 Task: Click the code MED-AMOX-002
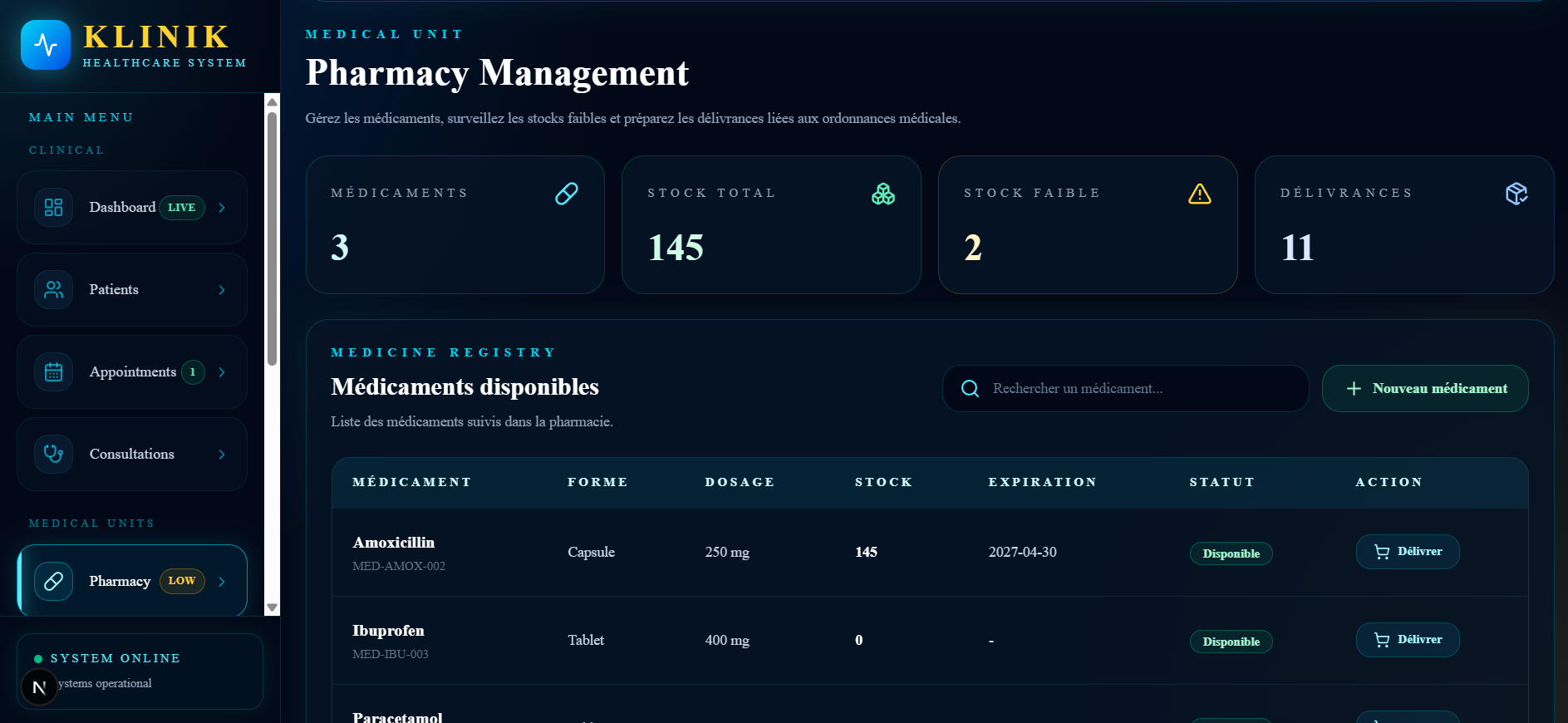[x=399, y=566]
